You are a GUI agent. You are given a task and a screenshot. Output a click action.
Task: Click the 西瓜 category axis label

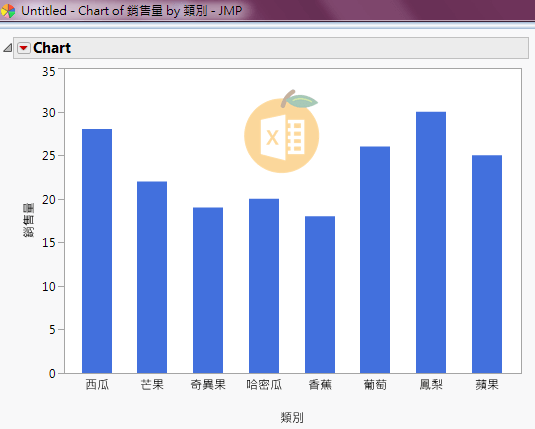click(x=97, y=385)
